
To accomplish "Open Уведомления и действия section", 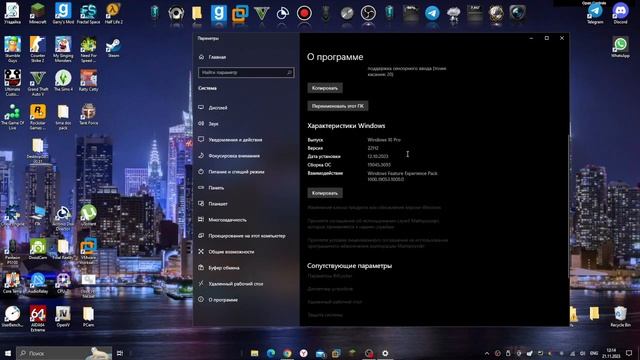I will (x=235, y=140).
